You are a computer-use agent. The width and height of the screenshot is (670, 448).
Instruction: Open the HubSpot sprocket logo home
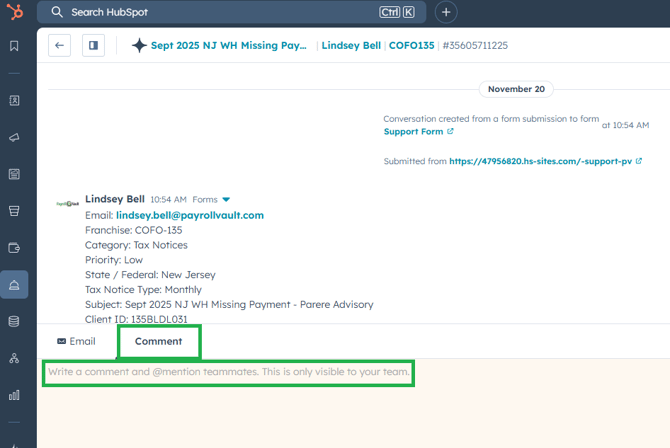click(15, 12)
